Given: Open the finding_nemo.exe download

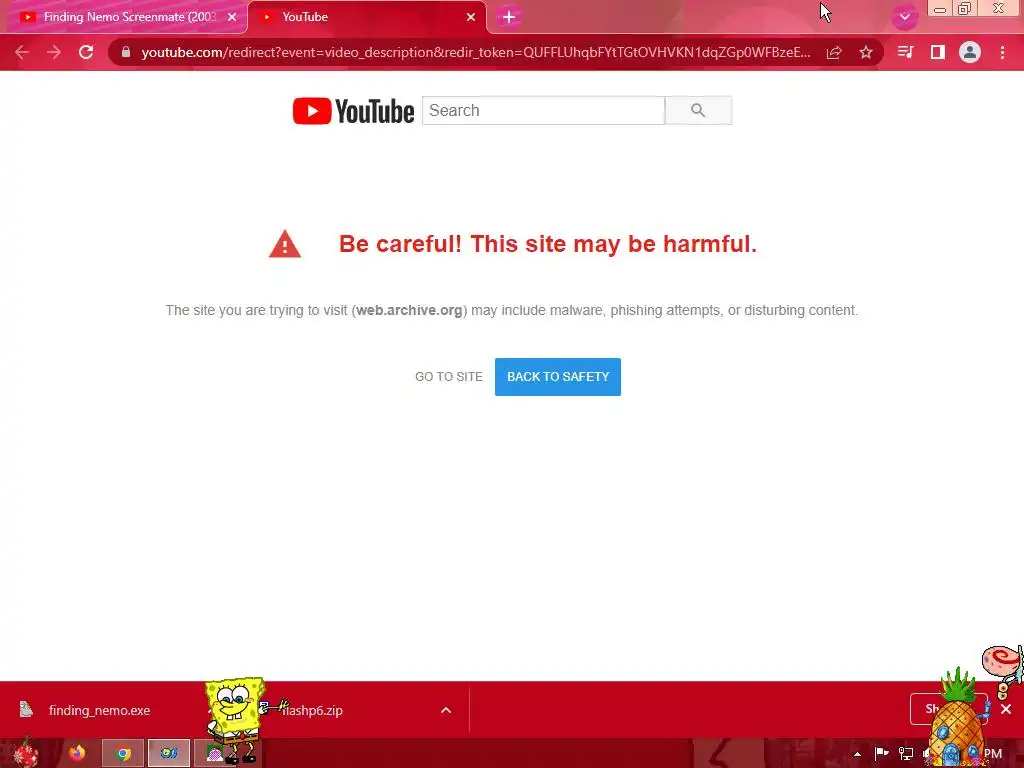Looking at the screenshot, I should point(98,710).
